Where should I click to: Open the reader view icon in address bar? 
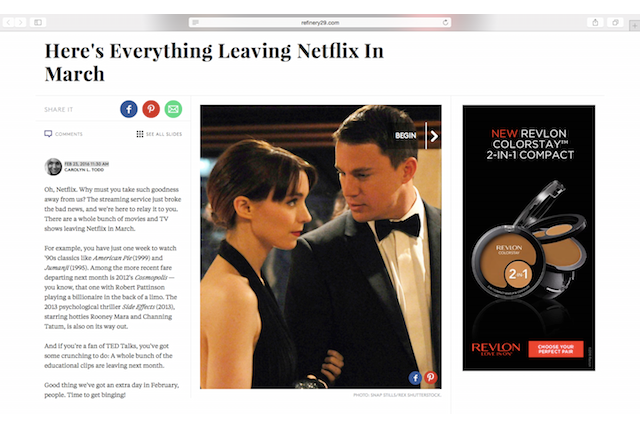click(196, 22)
